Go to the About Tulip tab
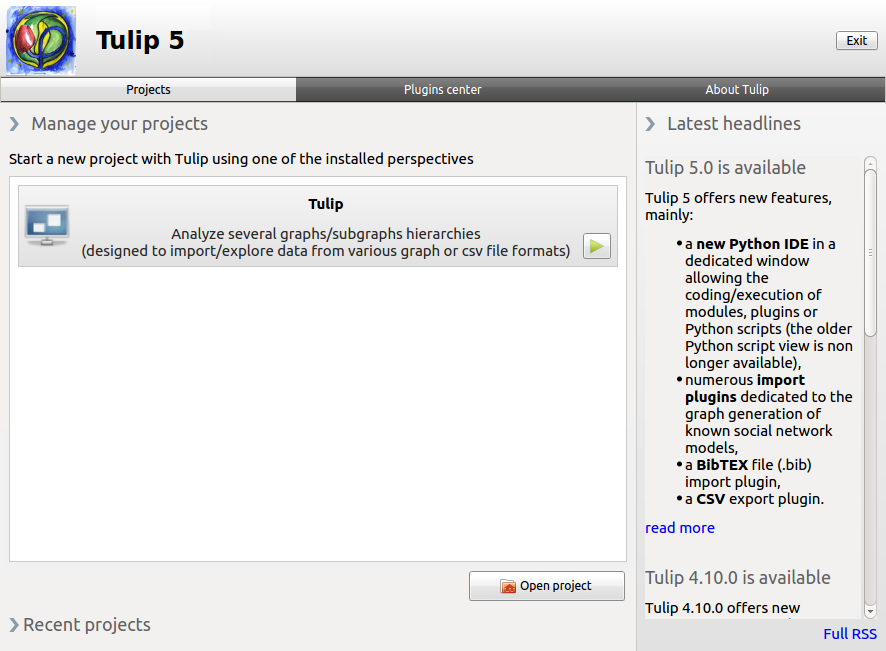This screenshot has width=886, height=651. (x=737, y=89)
